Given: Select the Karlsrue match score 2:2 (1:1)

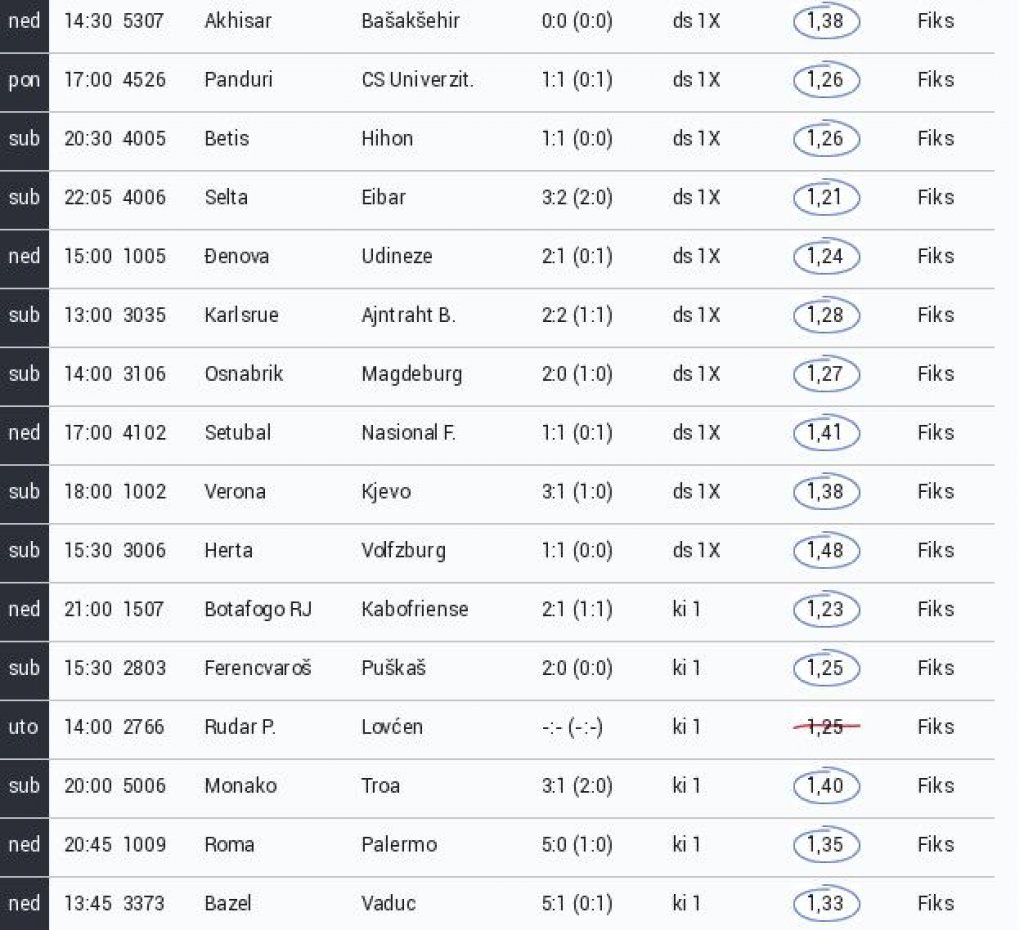Looking at the screenshot, I should [x=577, y=315].
